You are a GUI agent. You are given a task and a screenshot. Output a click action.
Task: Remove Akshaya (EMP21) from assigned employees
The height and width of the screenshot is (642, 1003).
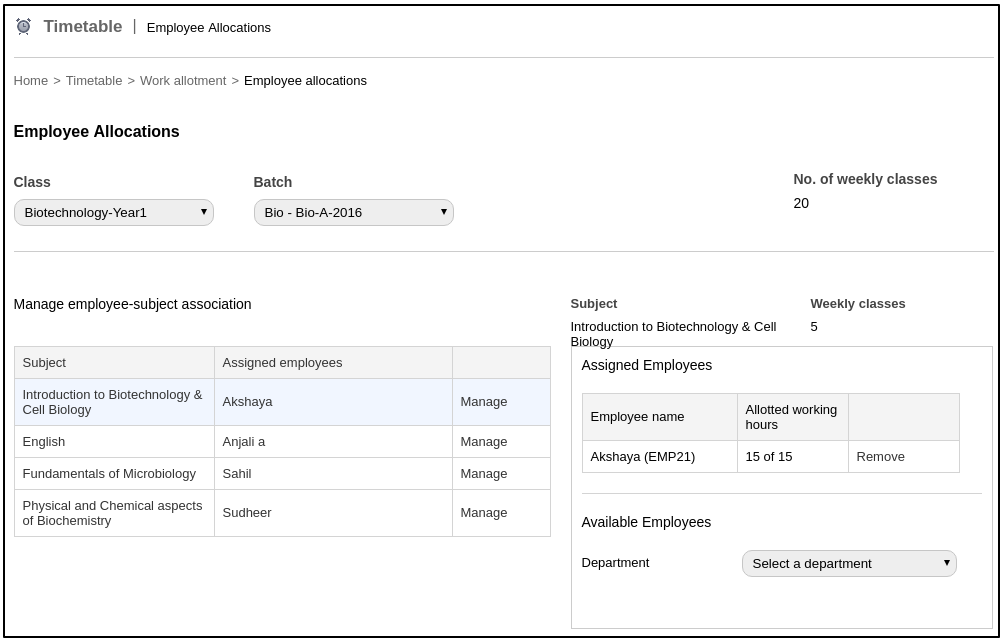click(880, 457)
